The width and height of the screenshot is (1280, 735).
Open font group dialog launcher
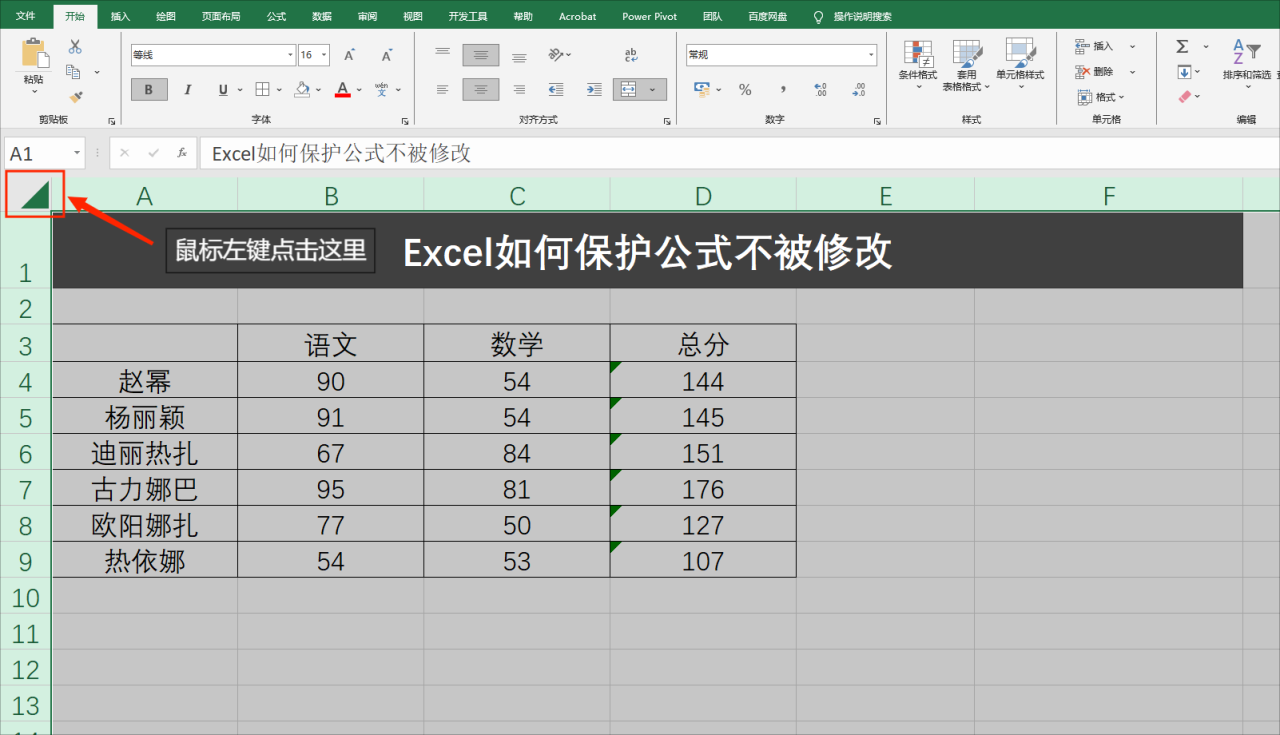pos(406,121)
